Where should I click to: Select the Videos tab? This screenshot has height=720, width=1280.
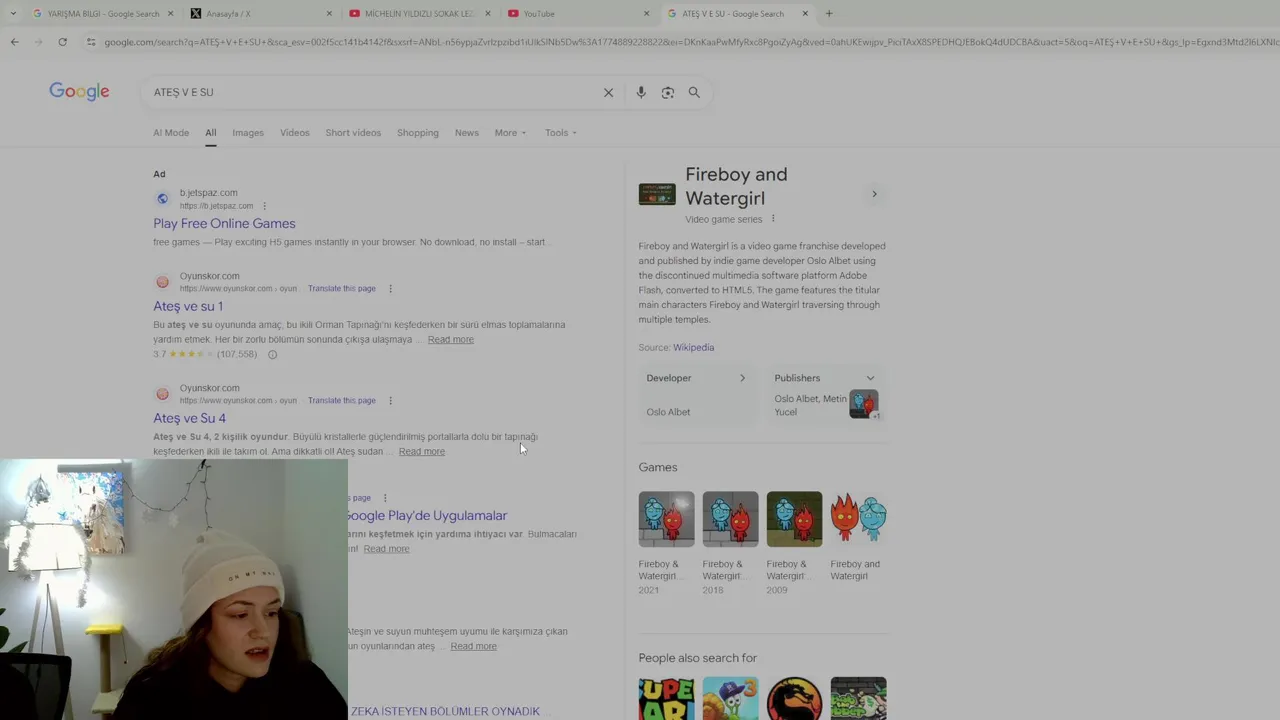pos(295,133)
